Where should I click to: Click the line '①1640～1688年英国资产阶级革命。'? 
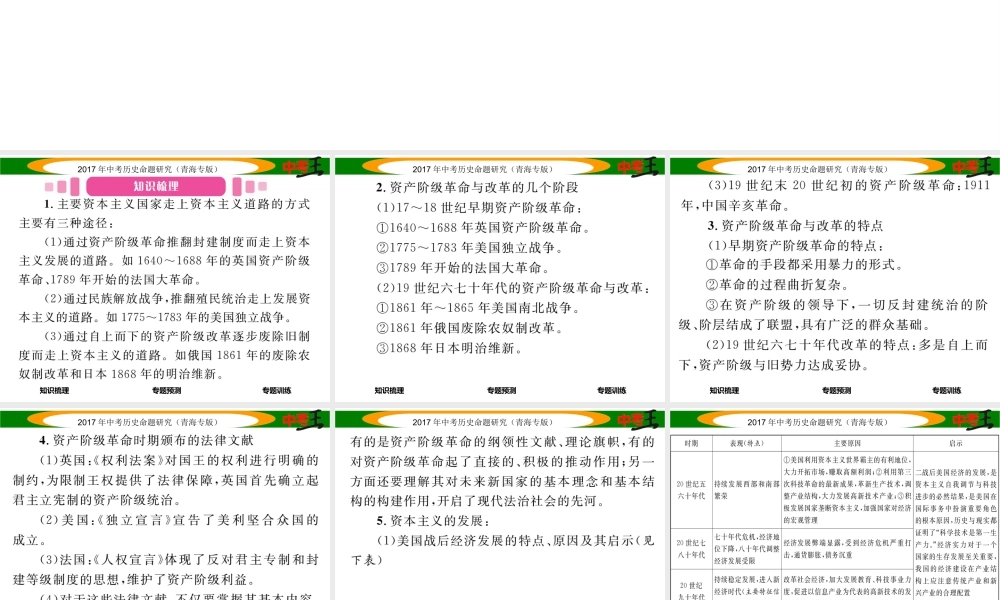click(x=484, y=228)
